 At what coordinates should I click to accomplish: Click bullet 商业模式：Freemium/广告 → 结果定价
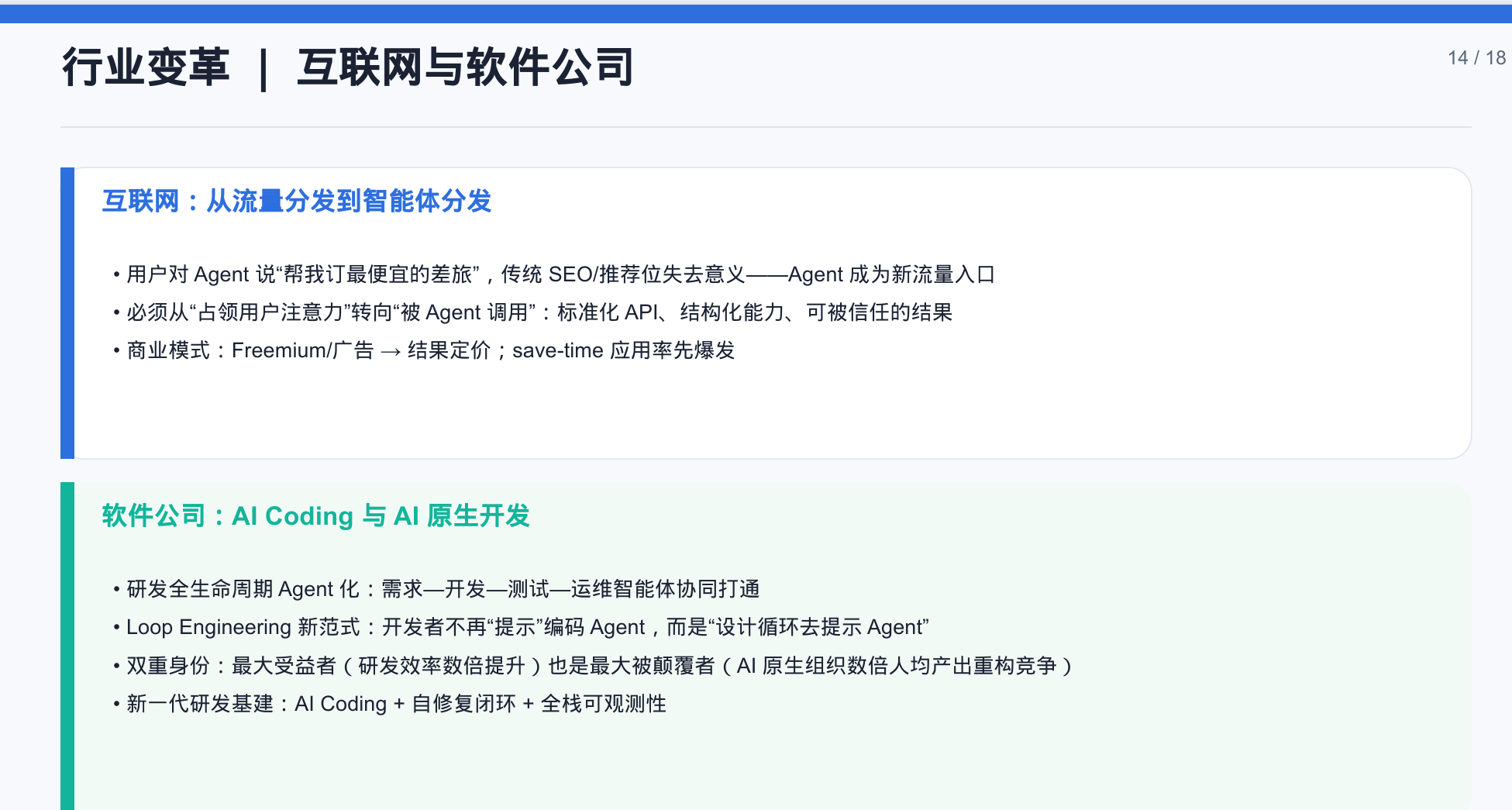pos(424,350)
